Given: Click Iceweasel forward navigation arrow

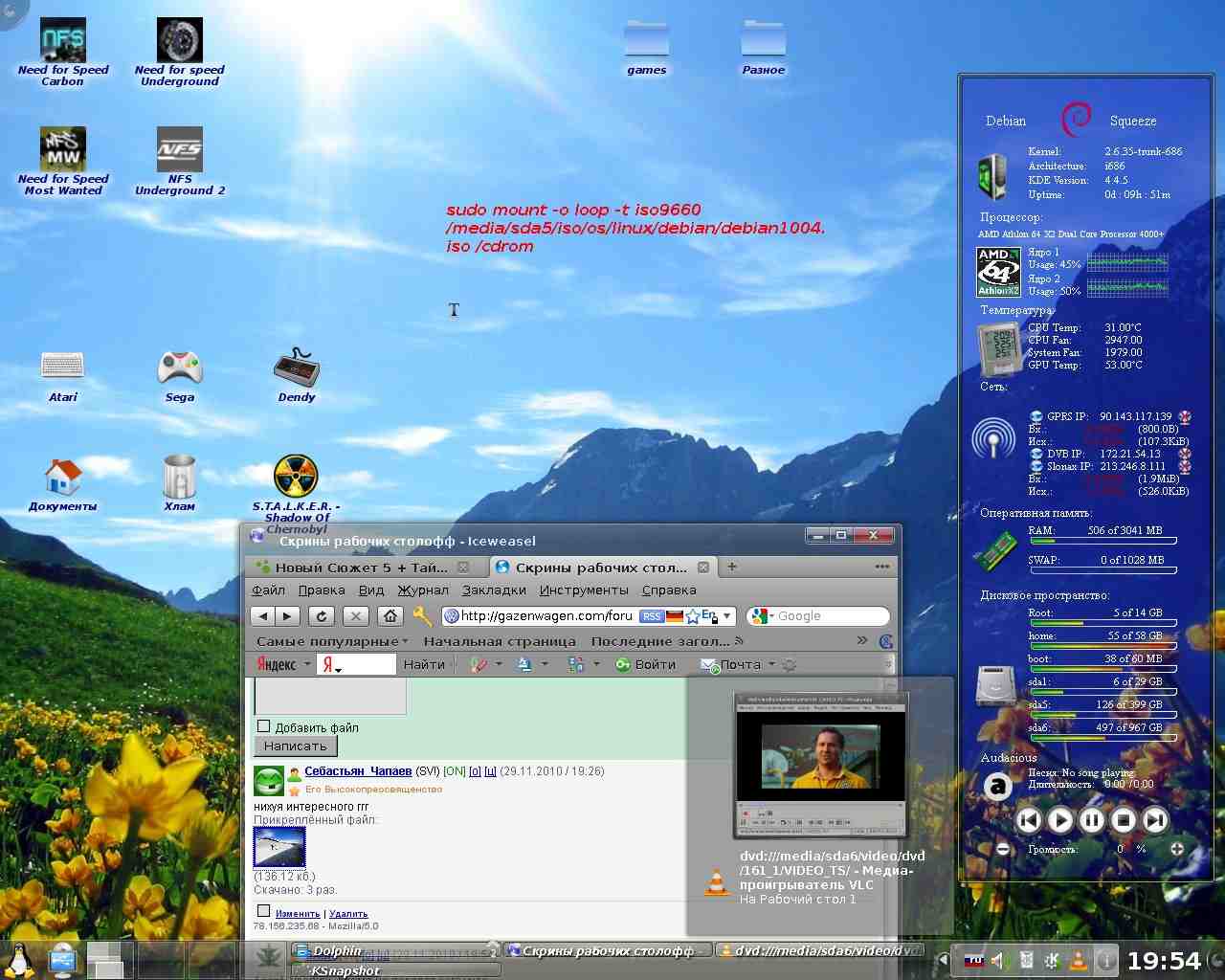Looking at the screenshot, I should [x=288, y=616].
